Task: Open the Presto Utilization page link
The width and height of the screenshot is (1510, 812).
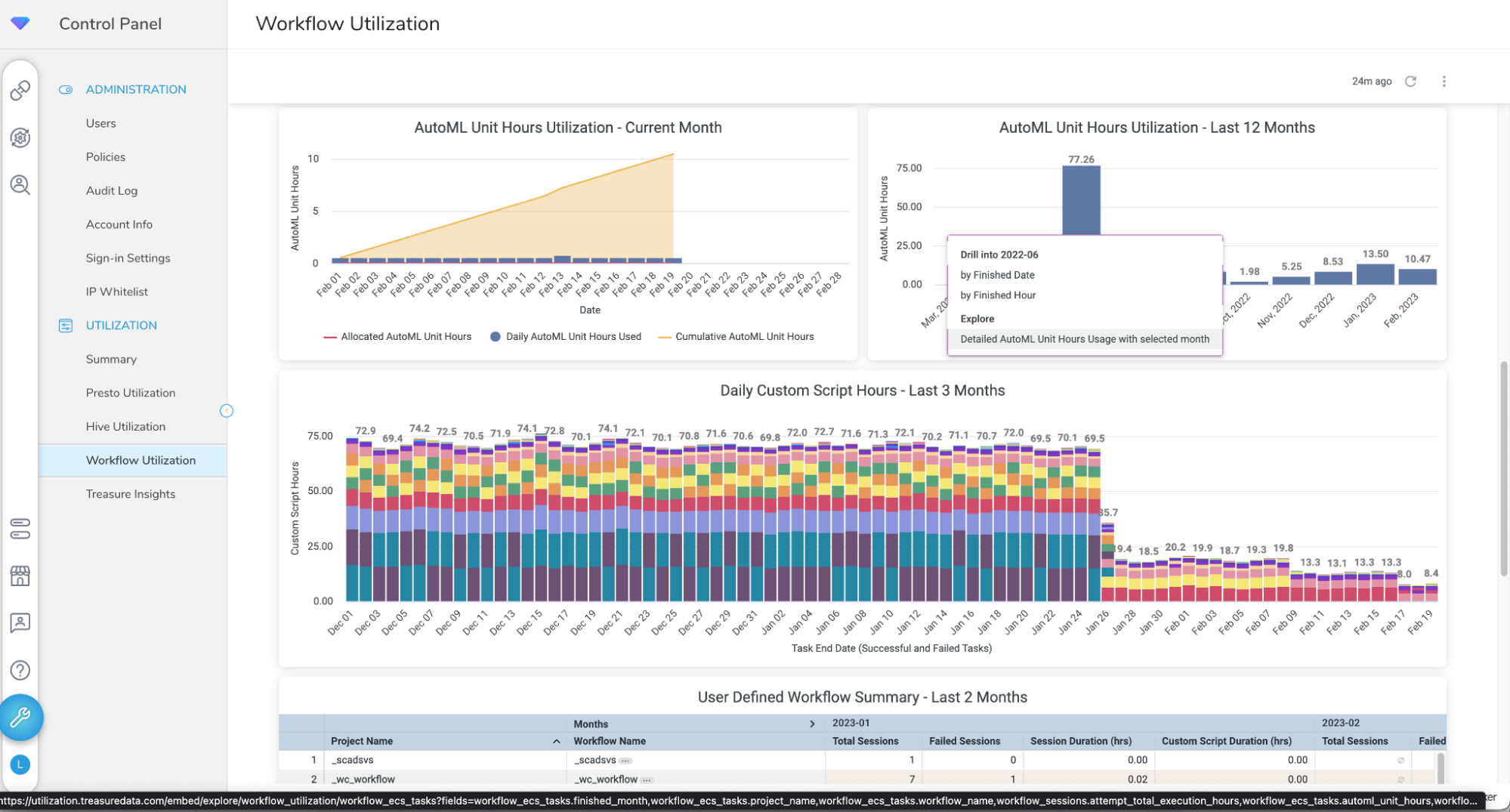Action: (131, 393)
